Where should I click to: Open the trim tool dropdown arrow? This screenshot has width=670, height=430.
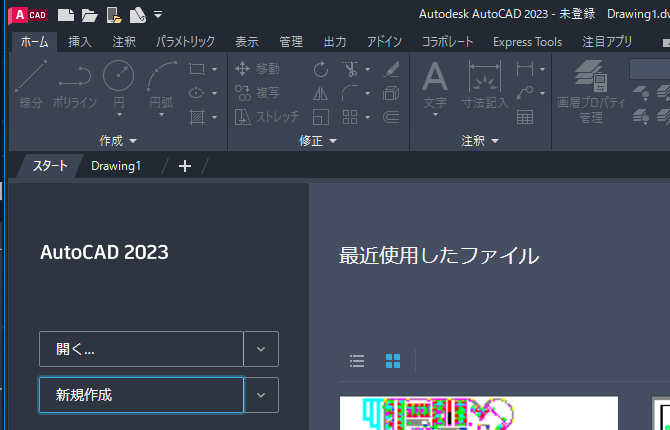tap(367, 69)
